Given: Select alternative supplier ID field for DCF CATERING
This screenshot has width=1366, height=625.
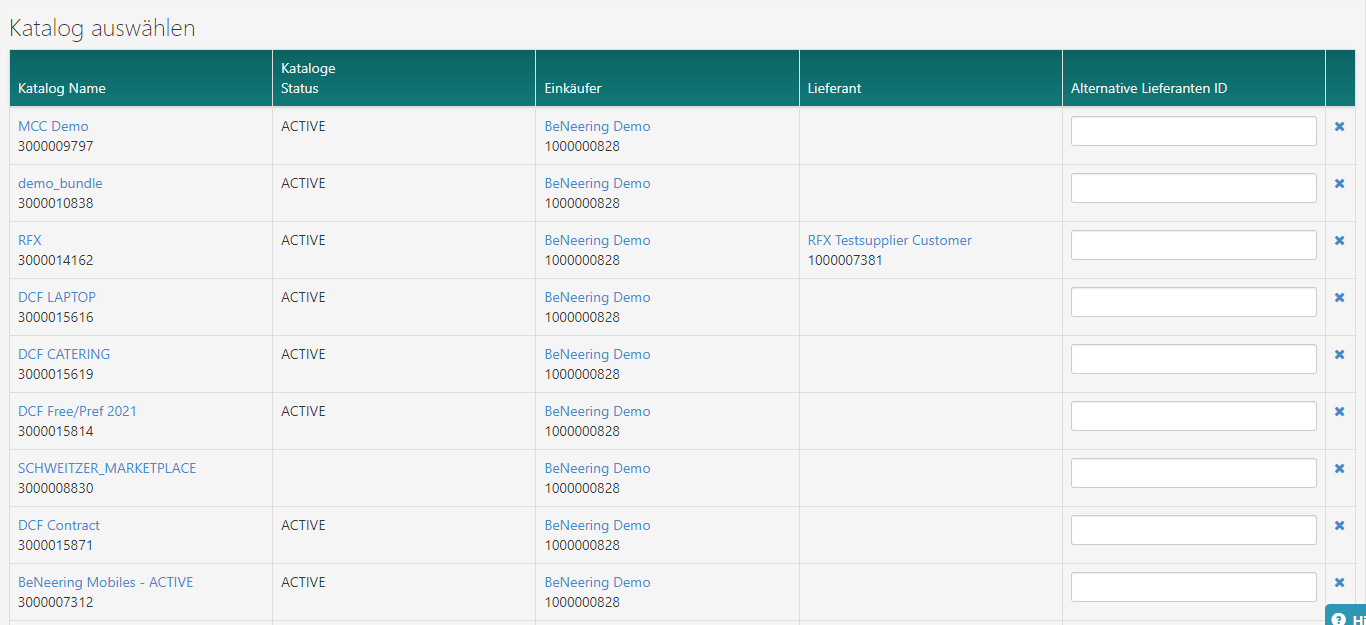Looking at the screenshot, I should 1193,359.
